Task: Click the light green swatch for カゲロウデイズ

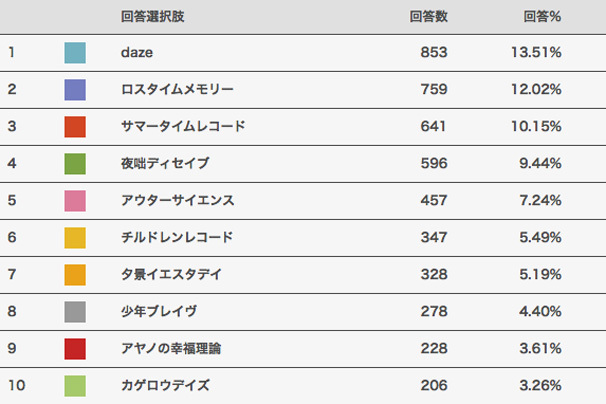Action: coord(75,386)
